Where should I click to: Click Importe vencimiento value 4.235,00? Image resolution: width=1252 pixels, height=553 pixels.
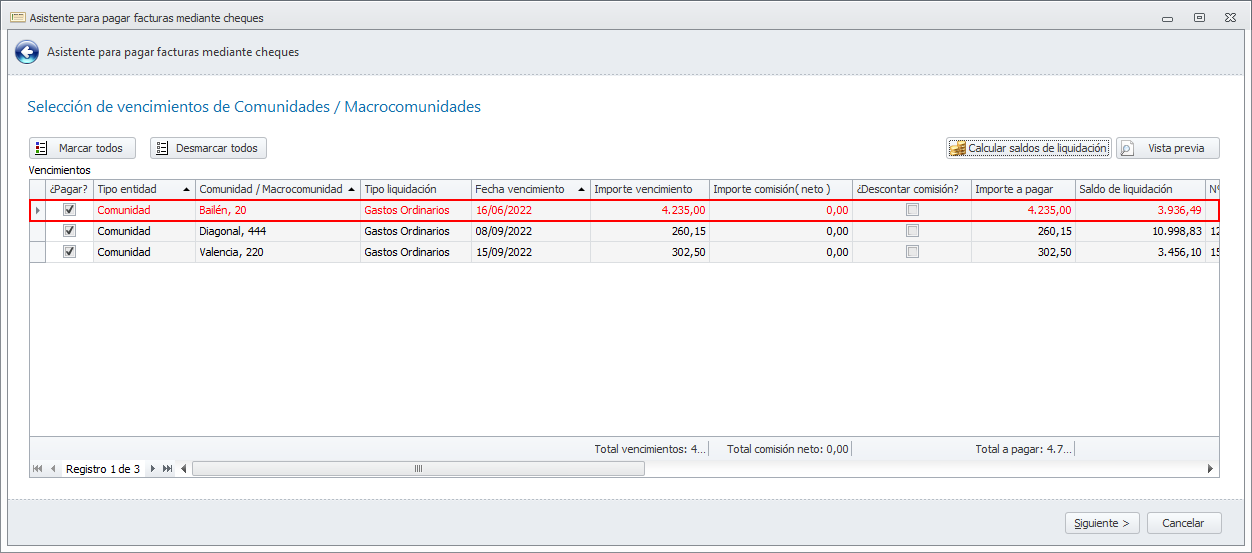pos(650,210)
